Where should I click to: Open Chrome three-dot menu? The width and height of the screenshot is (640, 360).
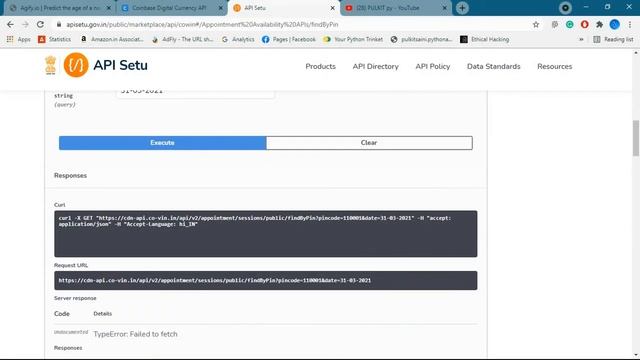[x=630, y=24]
